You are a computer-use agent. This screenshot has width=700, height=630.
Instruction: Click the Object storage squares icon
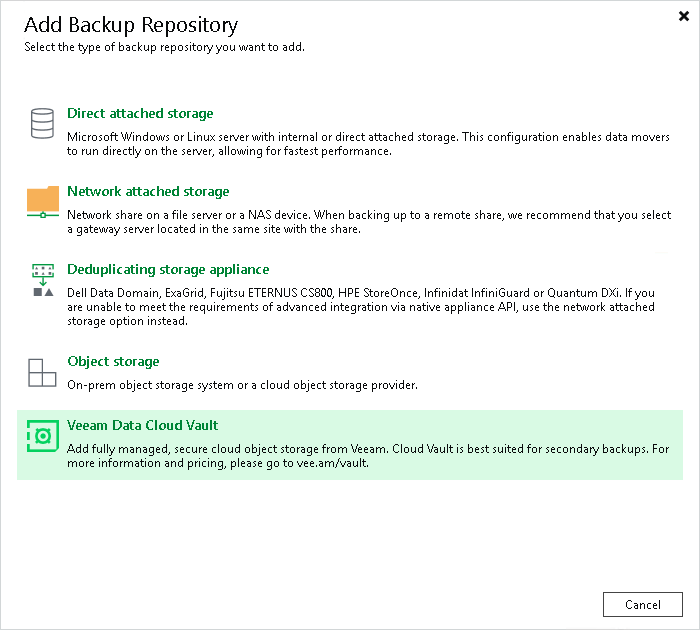point(42,372)
